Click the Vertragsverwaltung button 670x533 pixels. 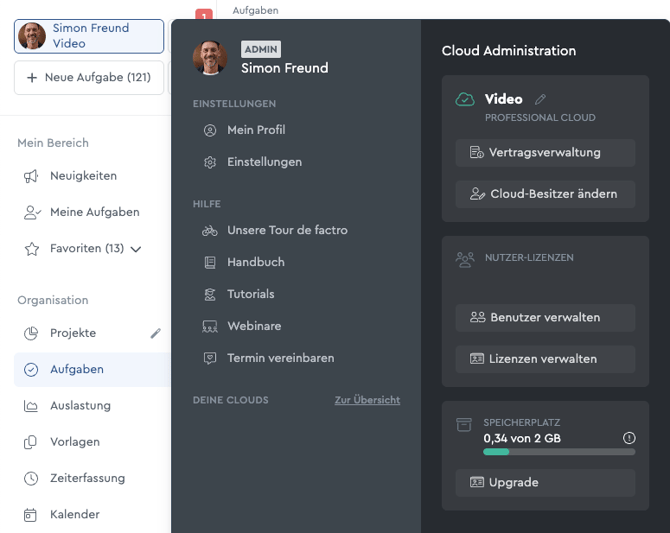(x=545, y=153)
